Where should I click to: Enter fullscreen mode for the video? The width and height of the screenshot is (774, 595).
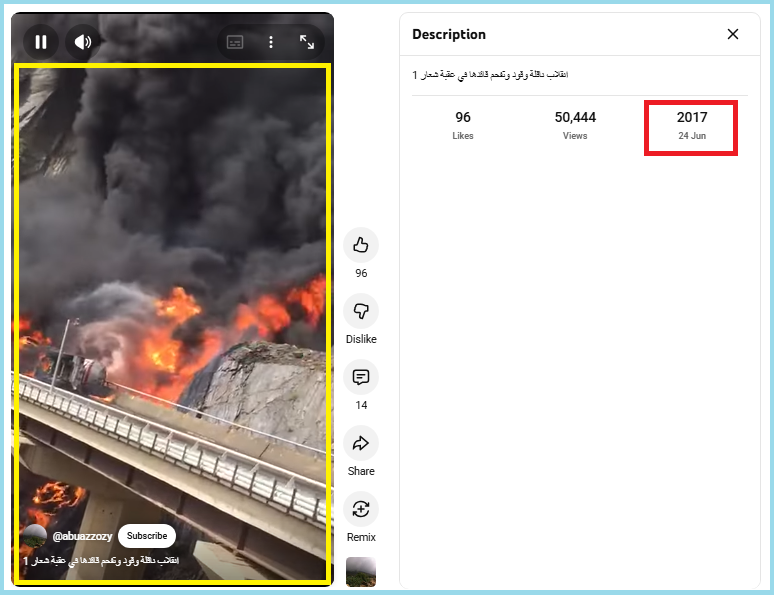point(307,42)
